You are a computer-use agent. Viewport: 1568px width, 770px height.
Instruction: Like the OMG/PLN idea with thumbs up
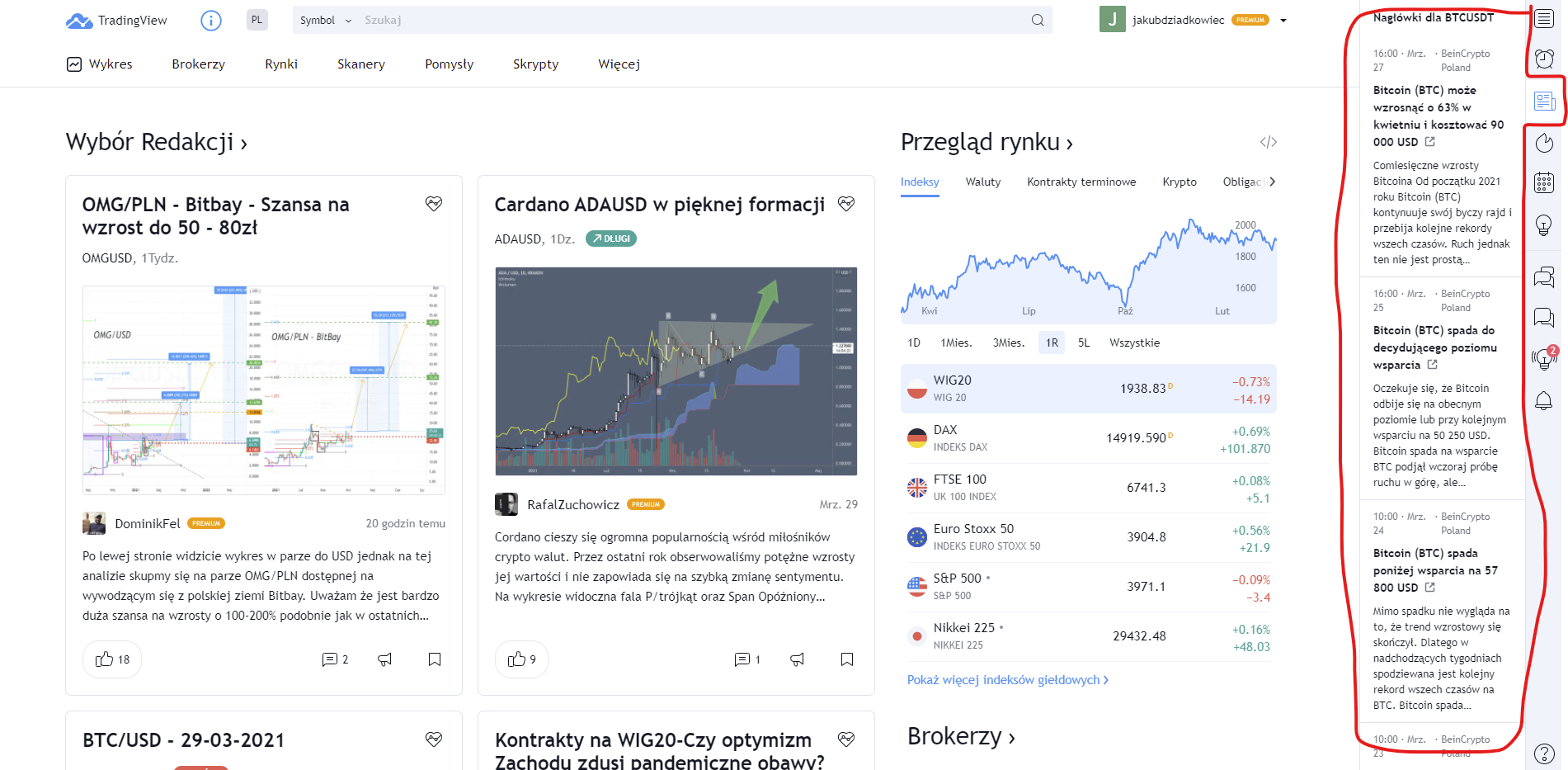click(112, 659)
